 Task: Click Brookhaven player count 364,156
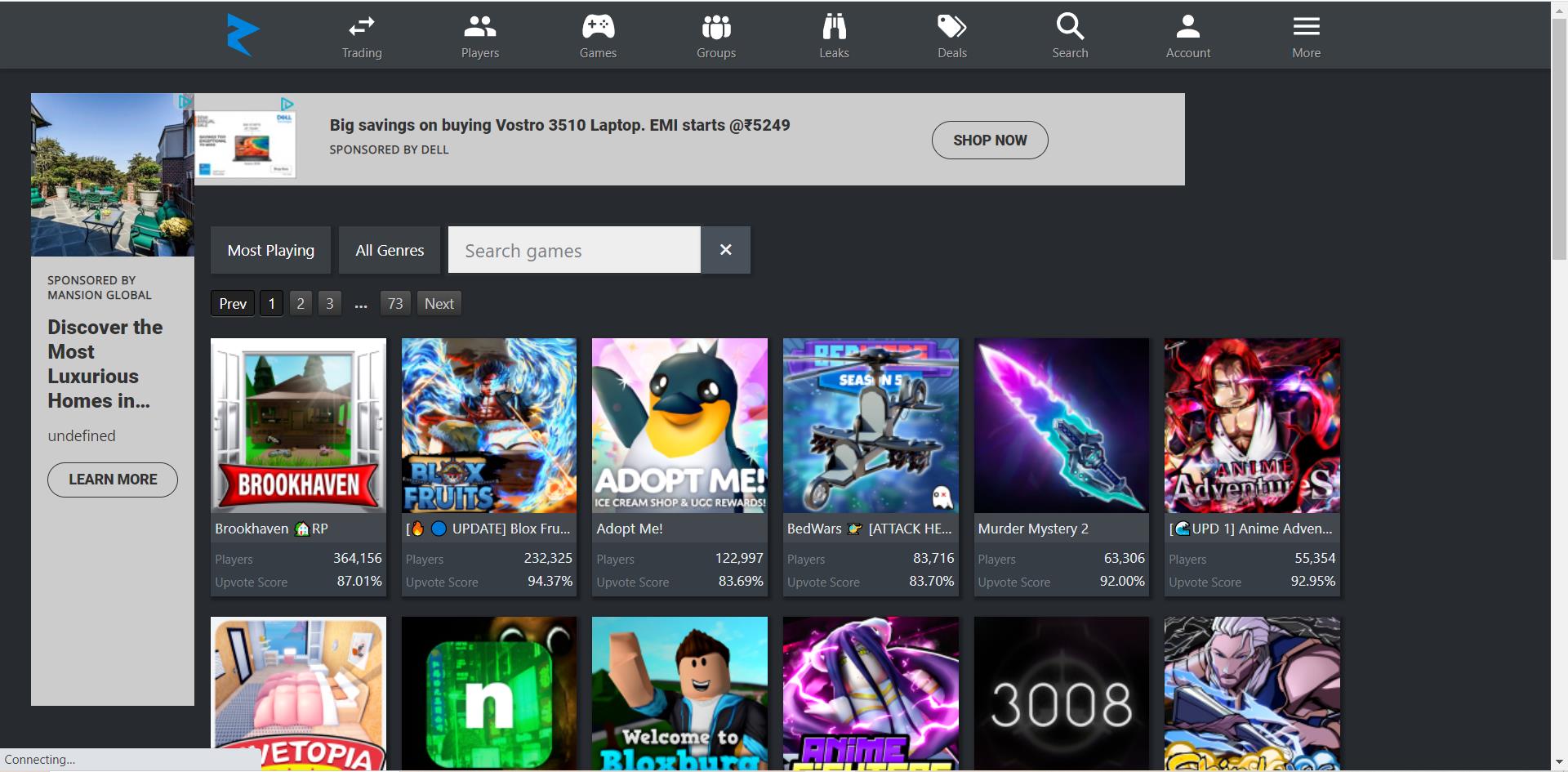point(357,558)
